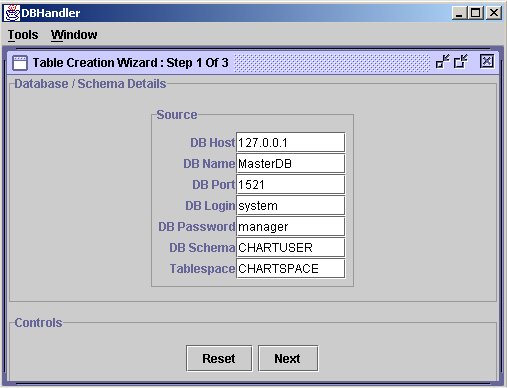Maximize the Table Creation Wizard internal frame

pos(461,62)
